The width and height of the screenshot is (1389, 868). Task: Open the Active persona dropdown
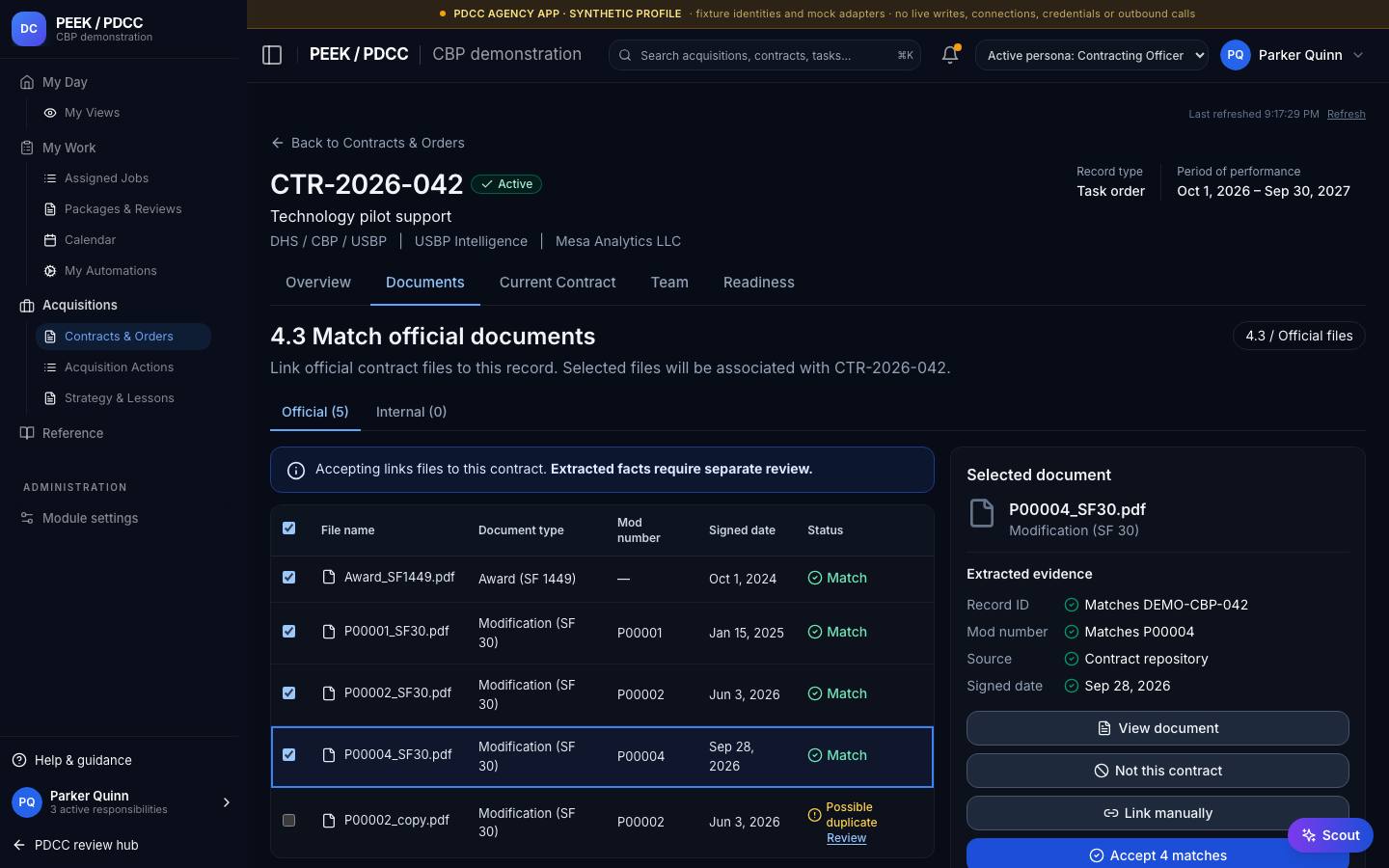click(x=1092, y=55)
